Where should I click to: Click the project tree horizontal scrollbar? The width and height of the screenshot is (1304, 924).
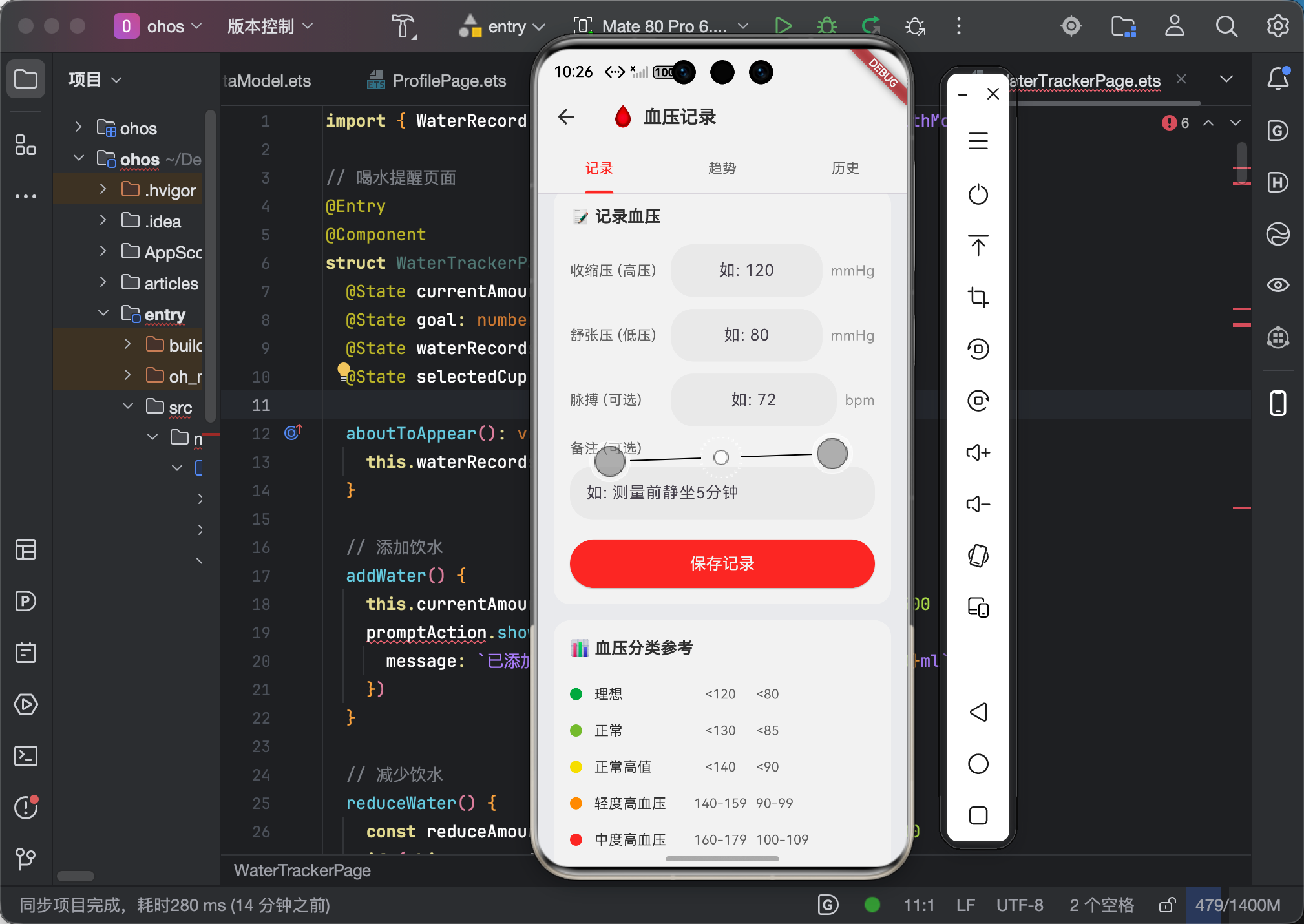pyautogui.click(x=76, y=876)
